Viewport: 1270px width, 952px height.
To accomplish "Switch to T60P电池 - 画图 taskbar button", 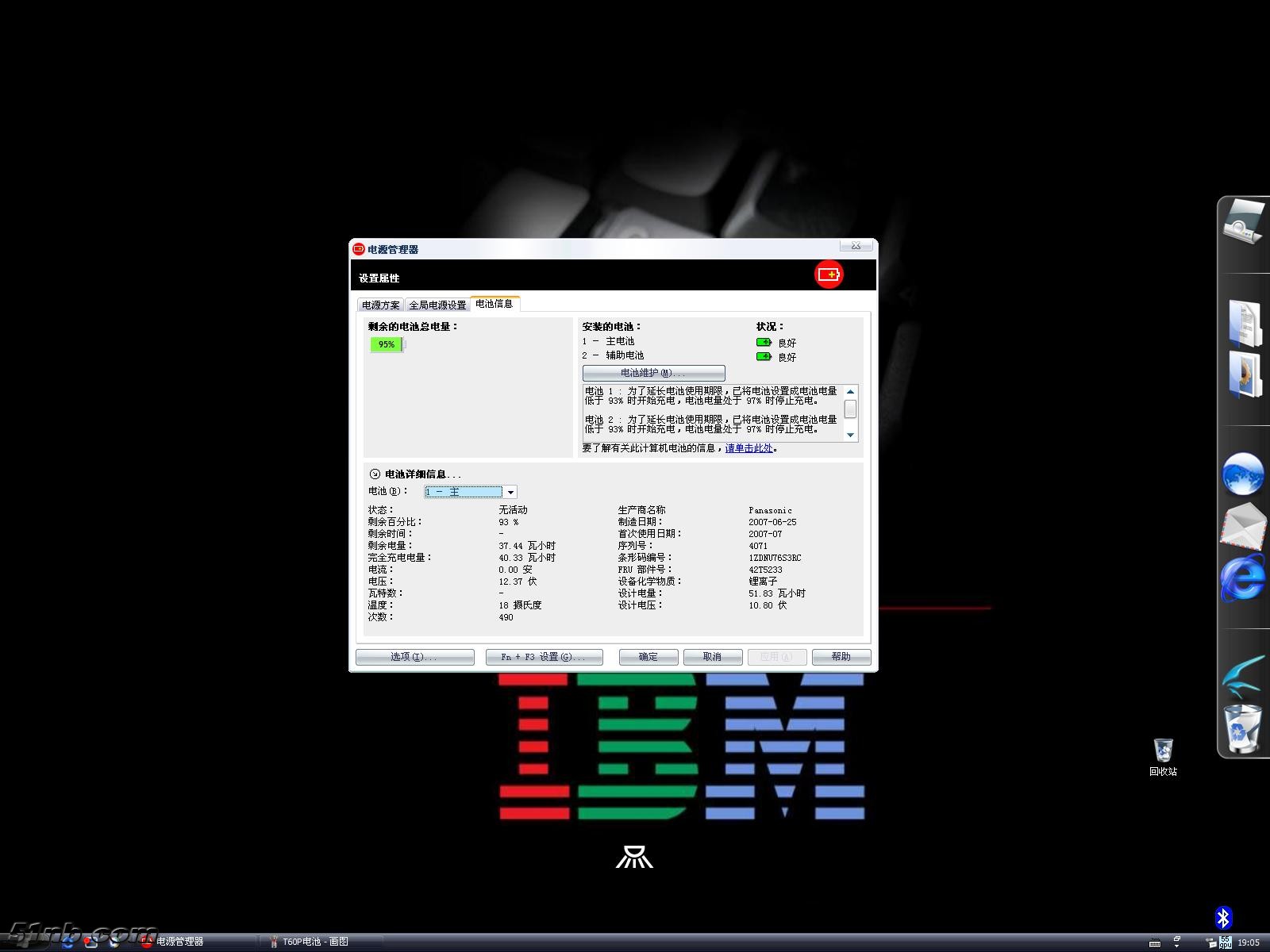I will [321, 942].
